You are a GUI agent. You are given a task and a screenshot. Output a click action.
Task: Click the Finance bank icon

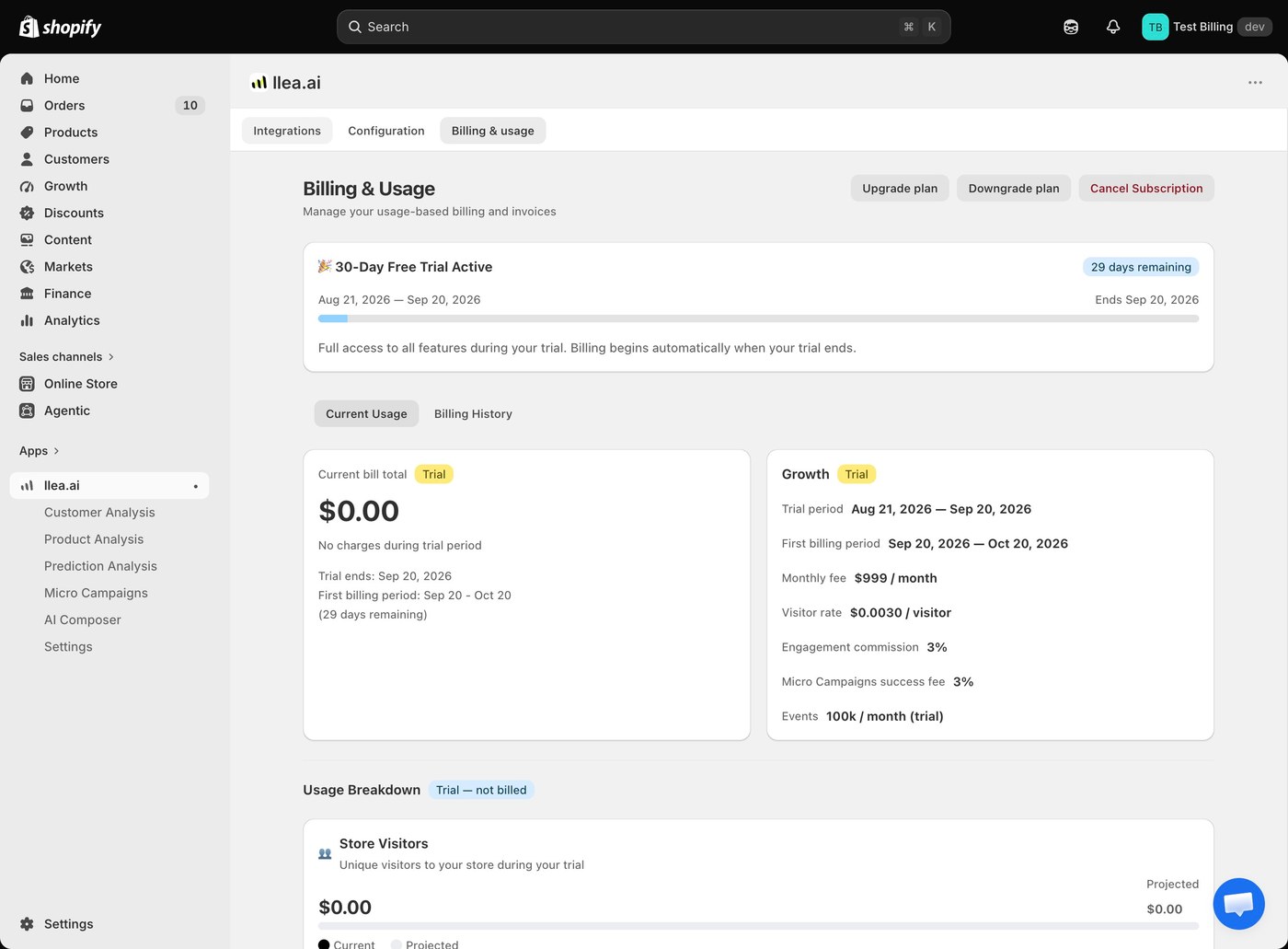pos(27,294)
